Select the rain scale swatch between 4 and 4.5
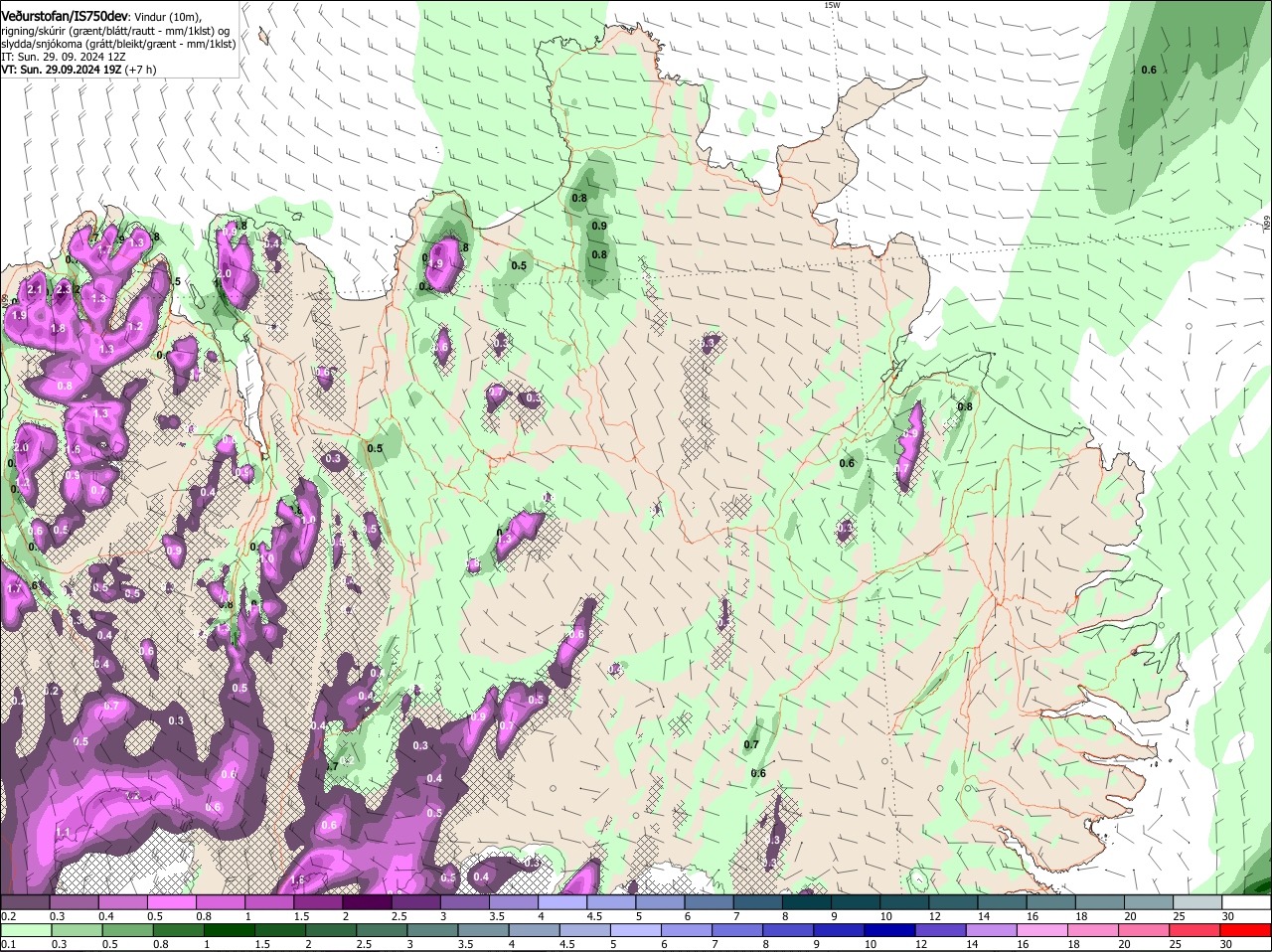The height and width of the screenshot is (952, 1272). click(535, 930)
